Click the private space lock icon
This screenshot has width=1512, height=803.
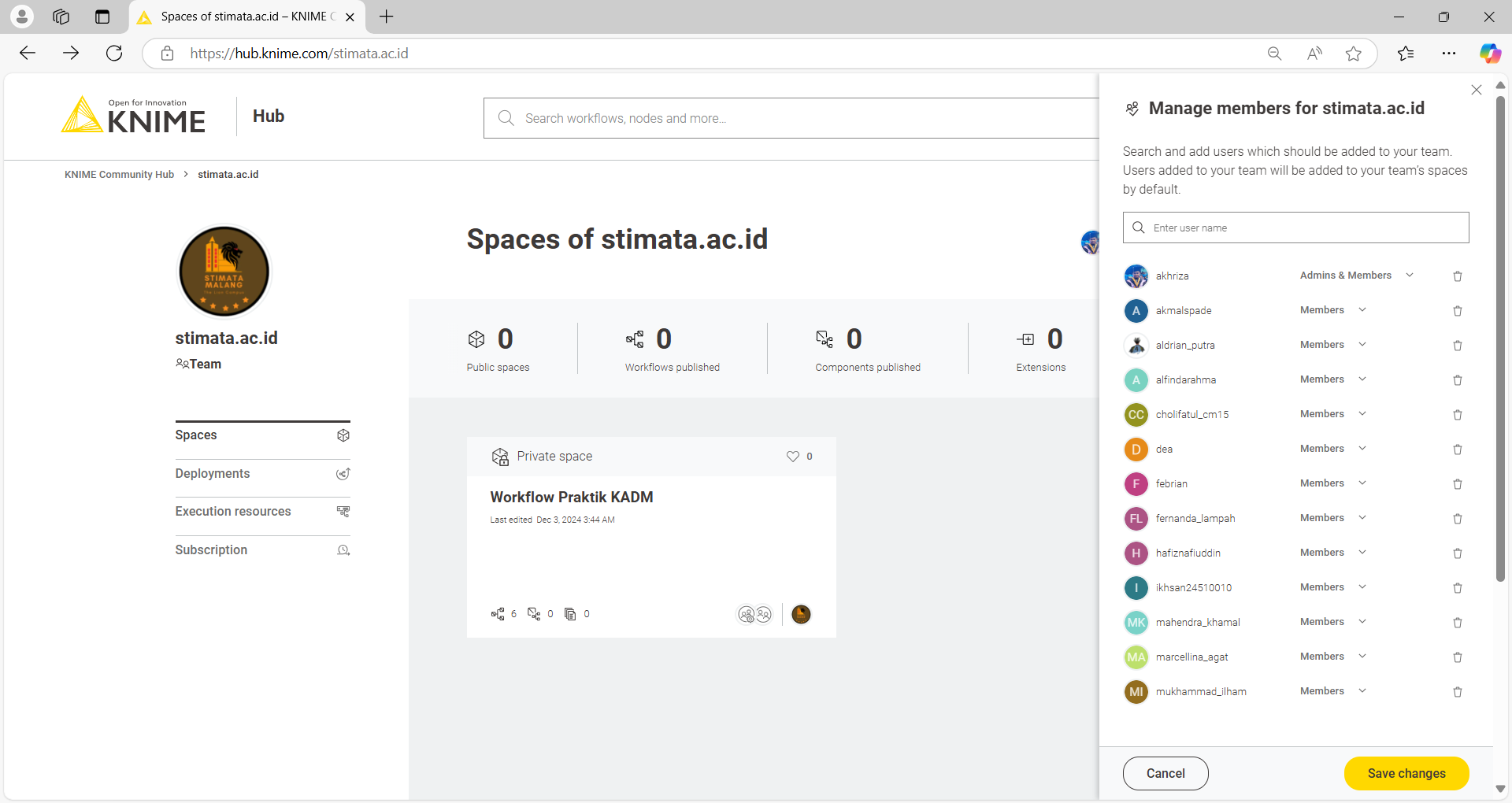tap(500, 457)
